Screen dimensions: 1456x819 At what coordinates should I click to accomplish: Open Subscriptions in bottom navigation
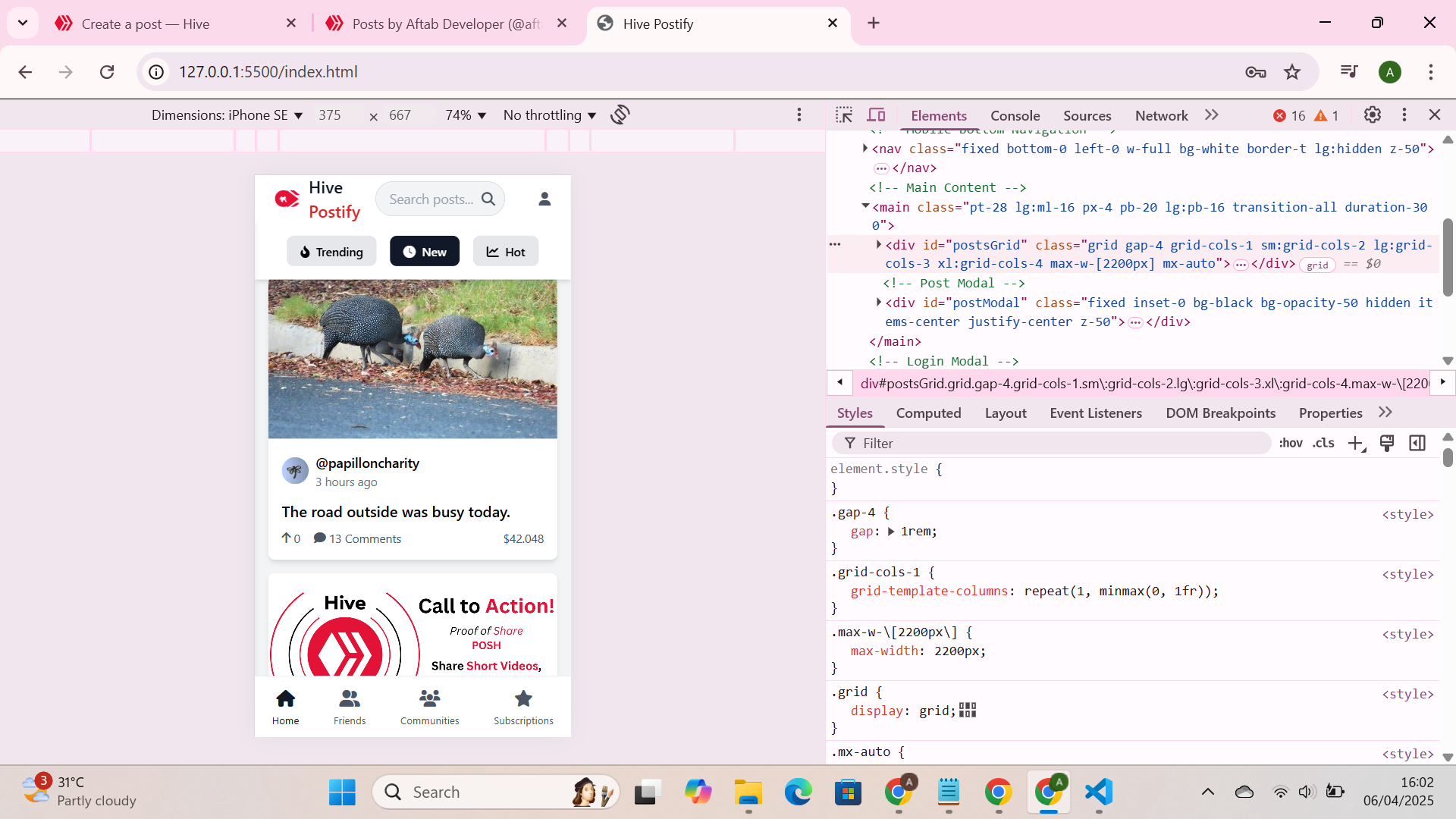(x=524, y=707)
